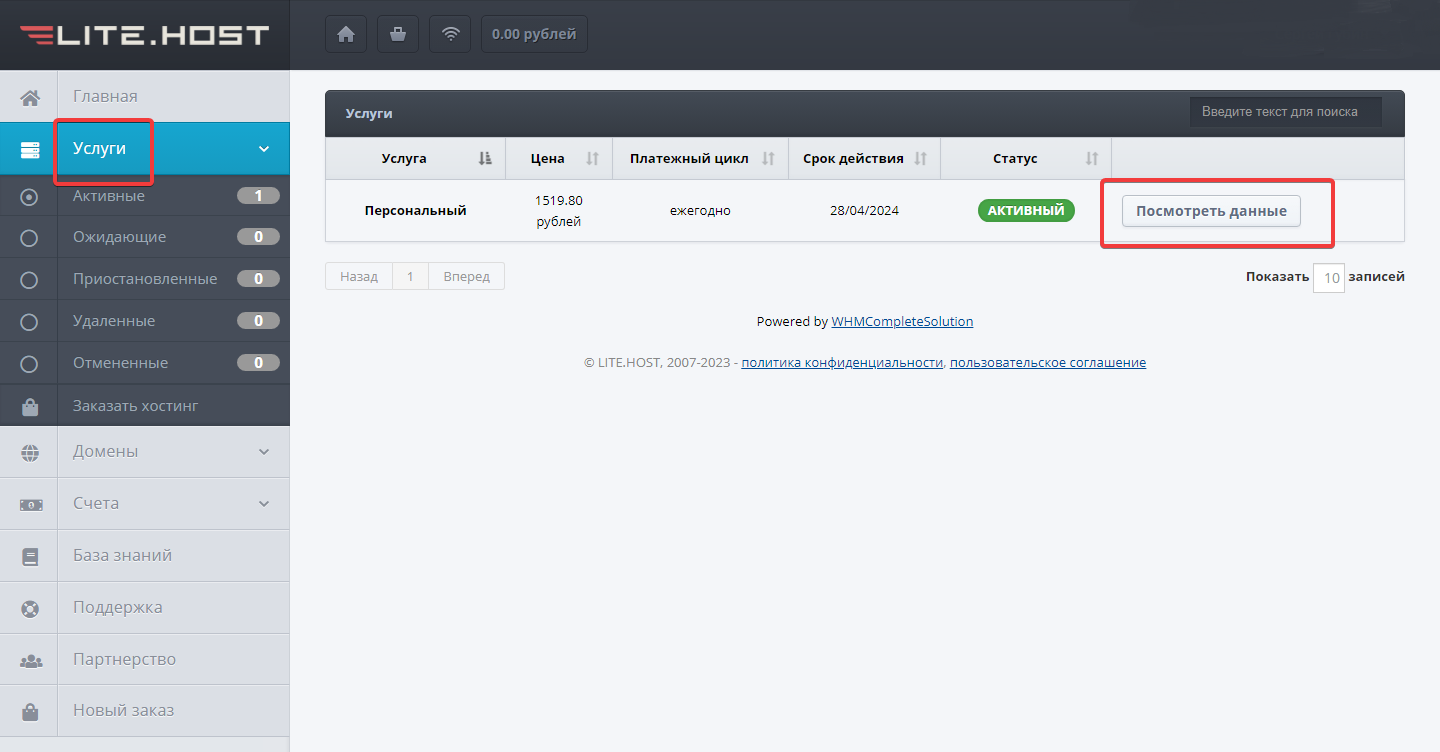1440x752 pixels.
Task: Open База знаний in sidebar
Action: [x=145, y=555]
